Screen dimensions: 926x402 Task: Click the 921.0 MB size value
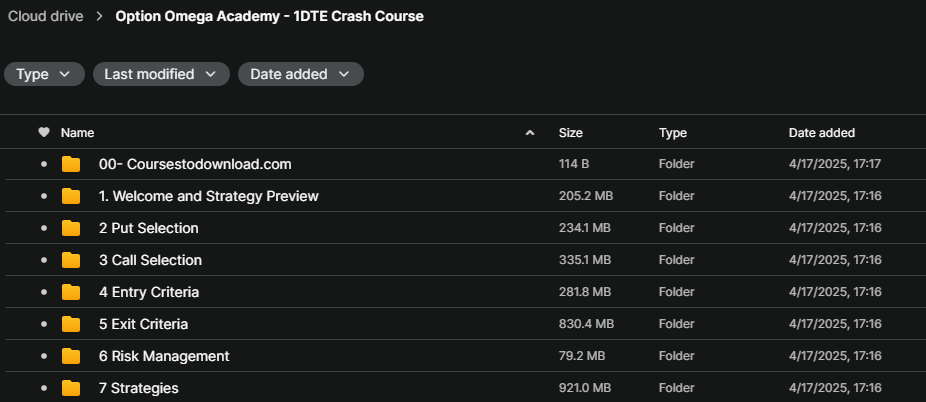(x=585, y=388)
